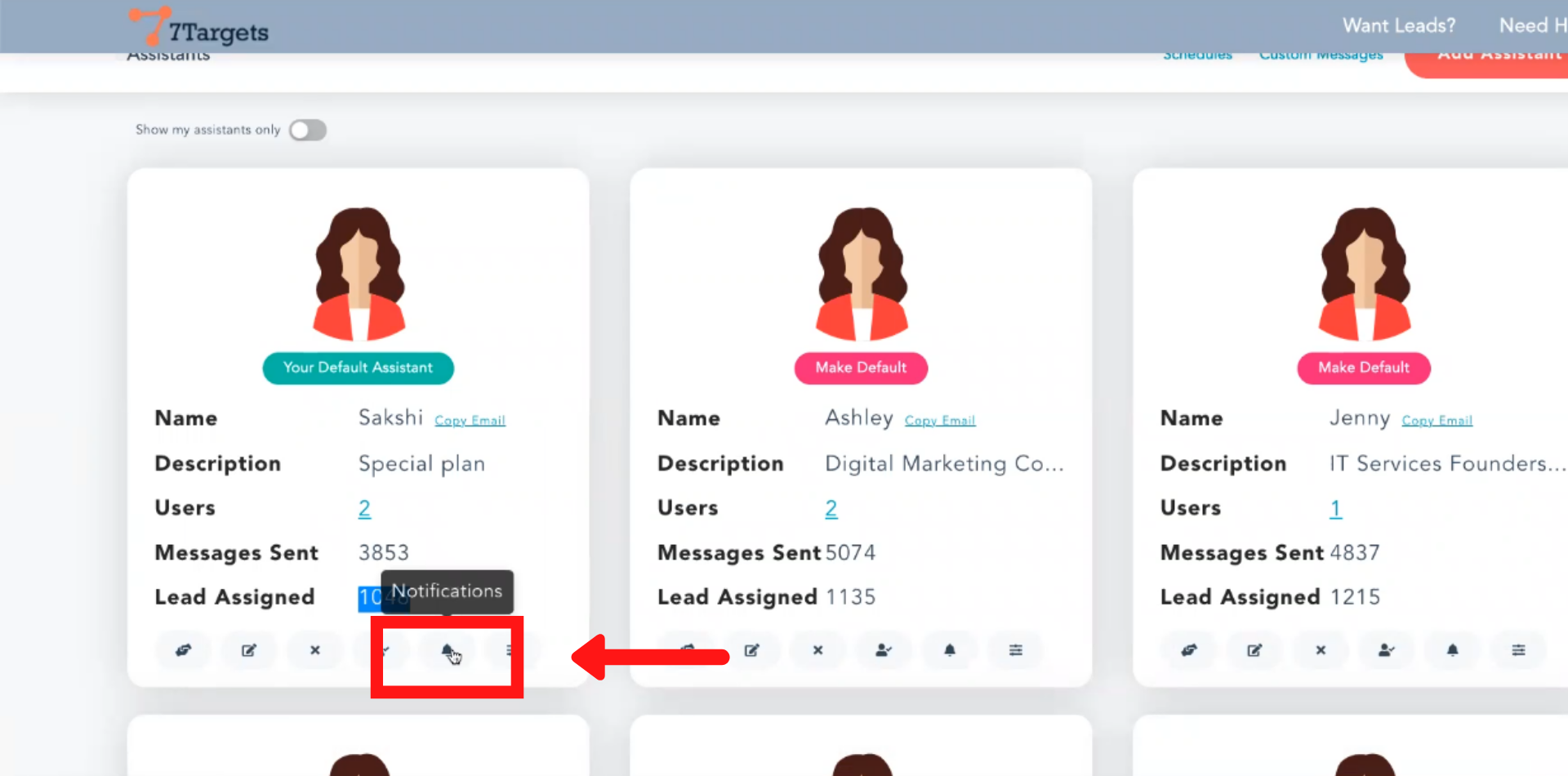The height and width of the screenshot is (776, 1568).
Task: Copy Sakshi's email address
Action: coord(470,421)
